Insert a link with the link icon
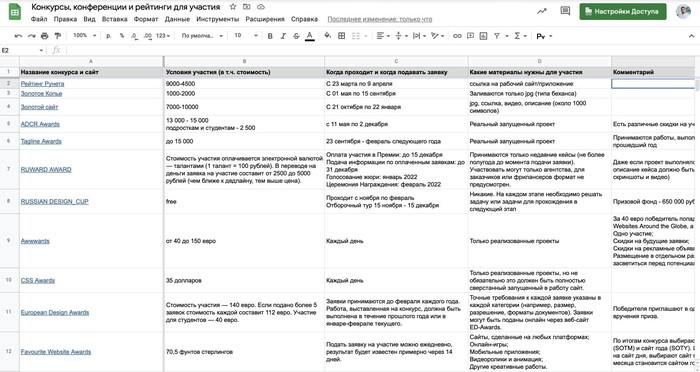Viewport: 700px width, 372px height. pyautogui.click(x=457, y=36)
